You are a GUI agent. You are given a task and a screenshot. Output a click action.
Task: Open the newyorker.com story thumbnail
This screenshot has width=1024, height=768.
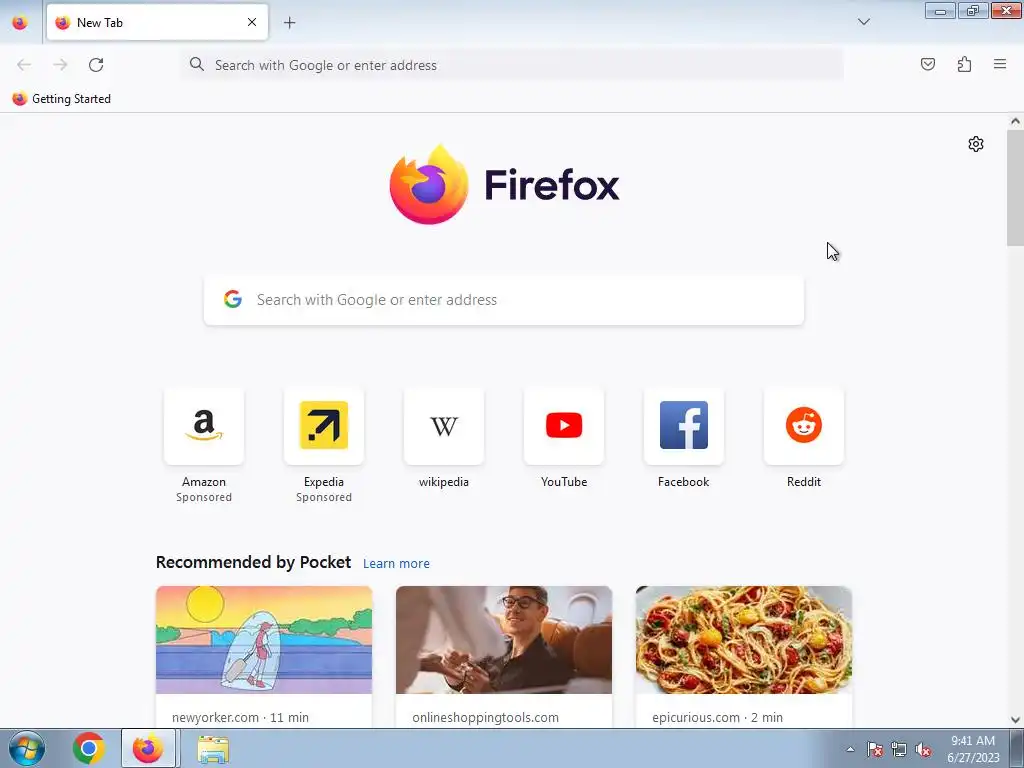264,640
